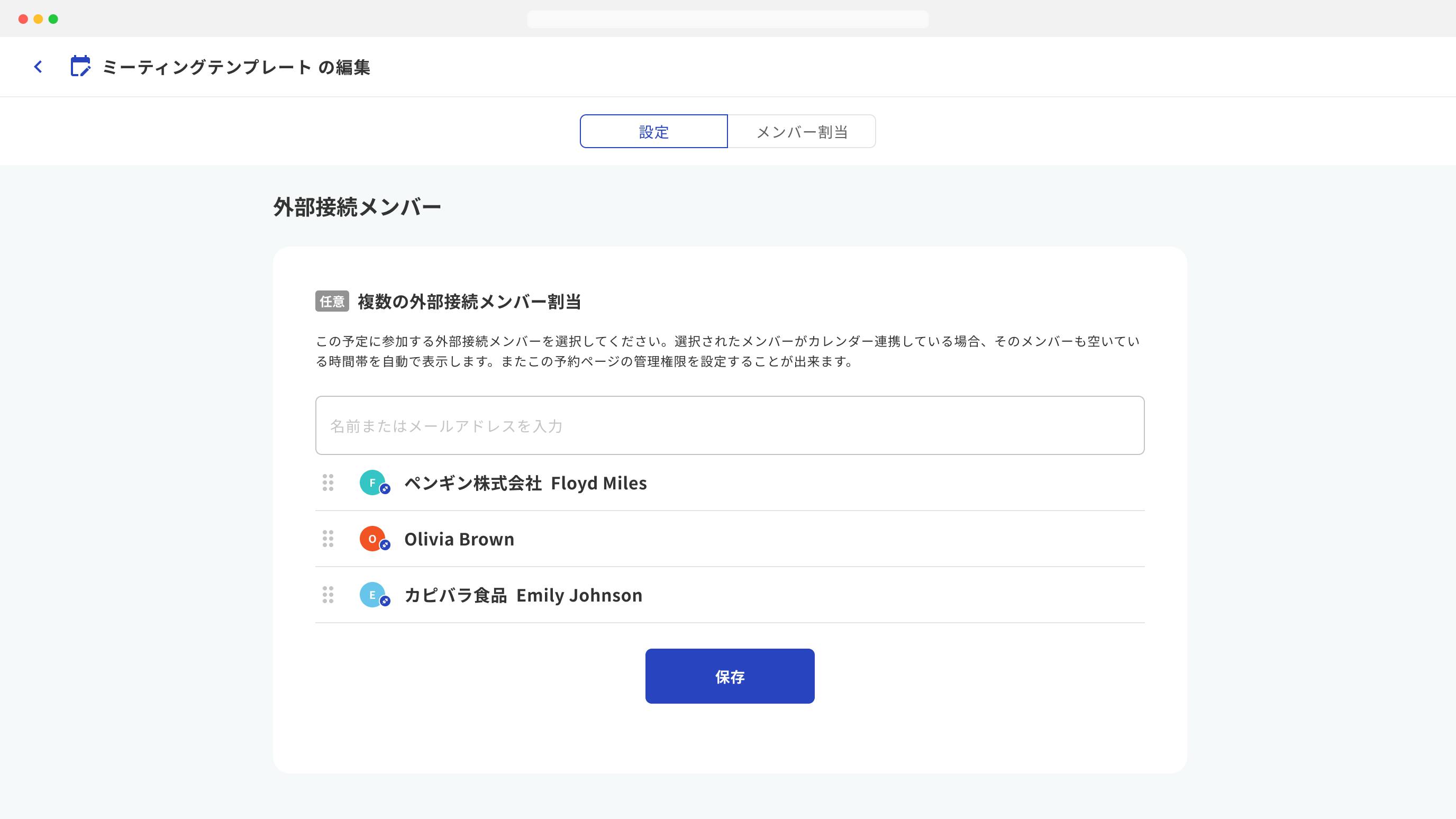The image size is (1456, 819).
Task: Click the connection badge on Emily Johnson's avatar
Action: pos(385,603)
